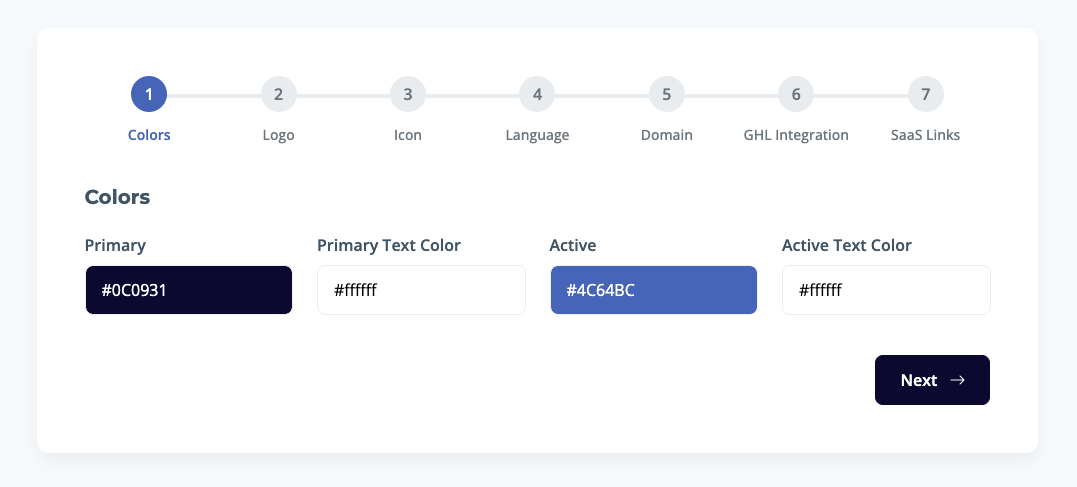
Task: Select the Language step label
Action: point(537,135)
